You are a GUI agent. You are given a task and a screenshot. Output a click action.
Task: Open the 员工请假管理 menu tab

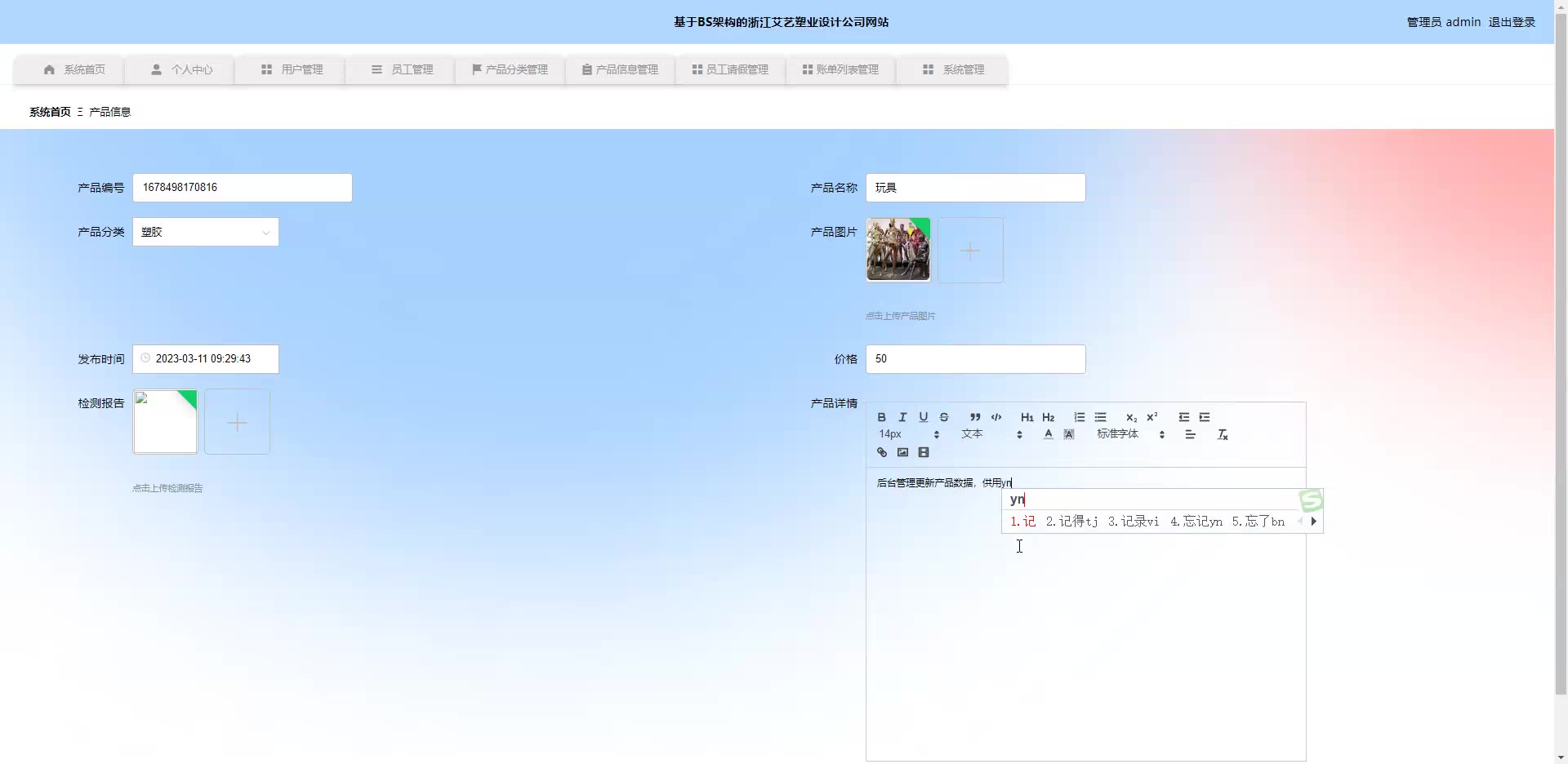pos(730,69)
